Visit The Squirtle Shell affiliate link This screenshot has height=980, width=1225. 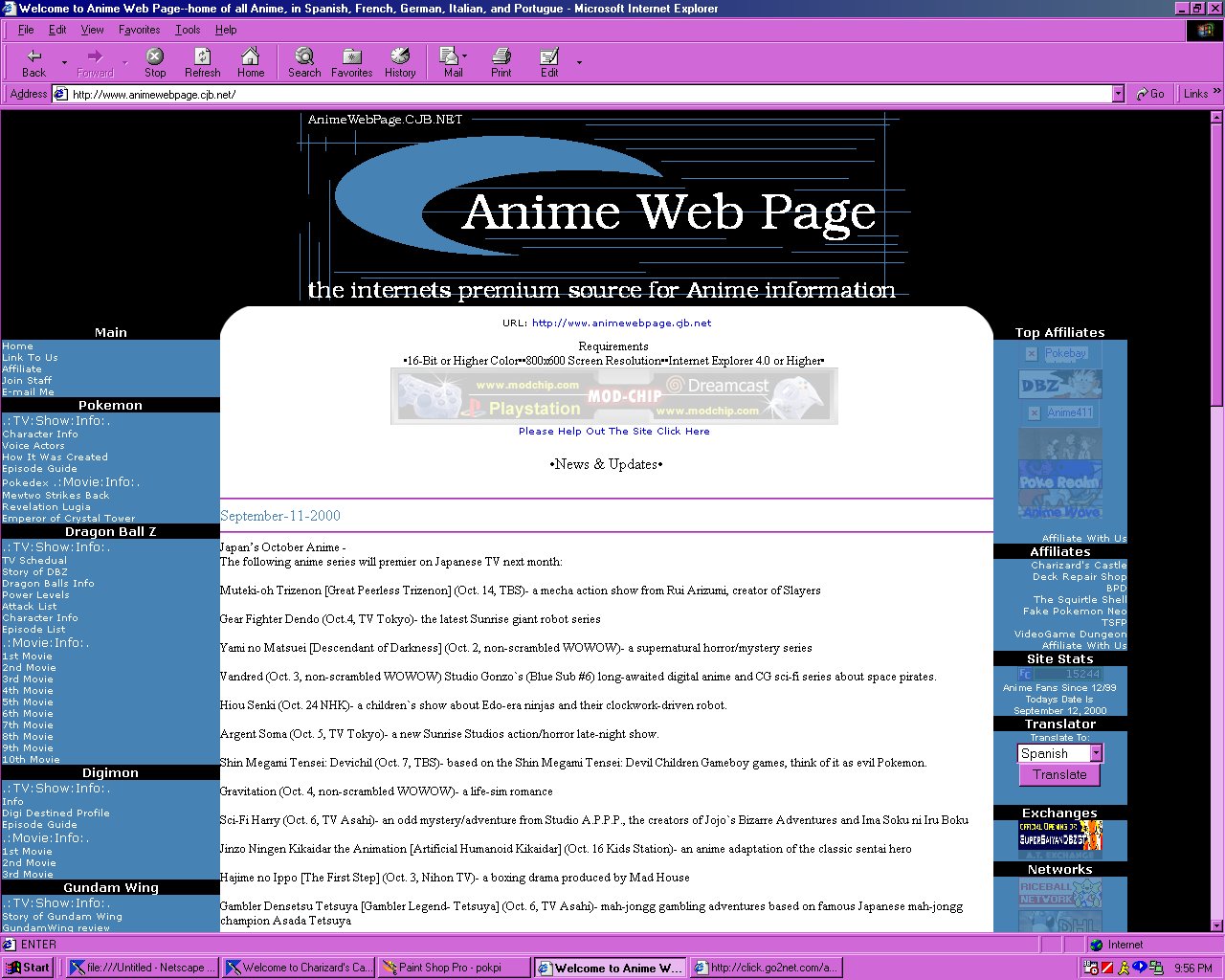(1080, 600)
